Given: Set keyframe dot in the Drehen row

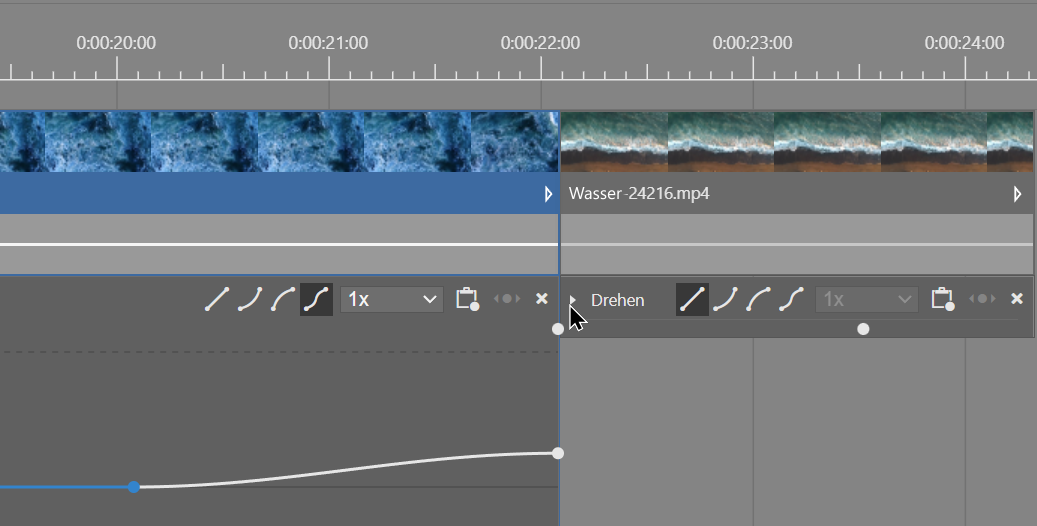Looking at the screenshot, I should pyautogui.click(x=982, y=299).
